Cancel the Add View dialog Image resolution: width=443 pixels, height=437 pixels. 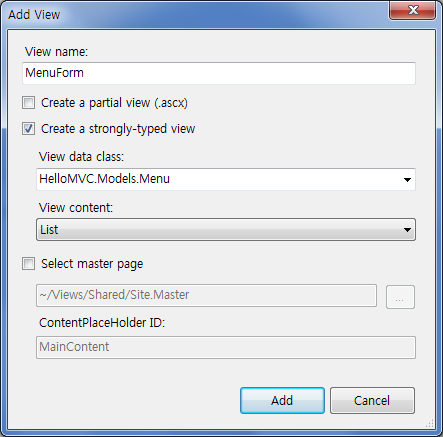pos(372,400)
